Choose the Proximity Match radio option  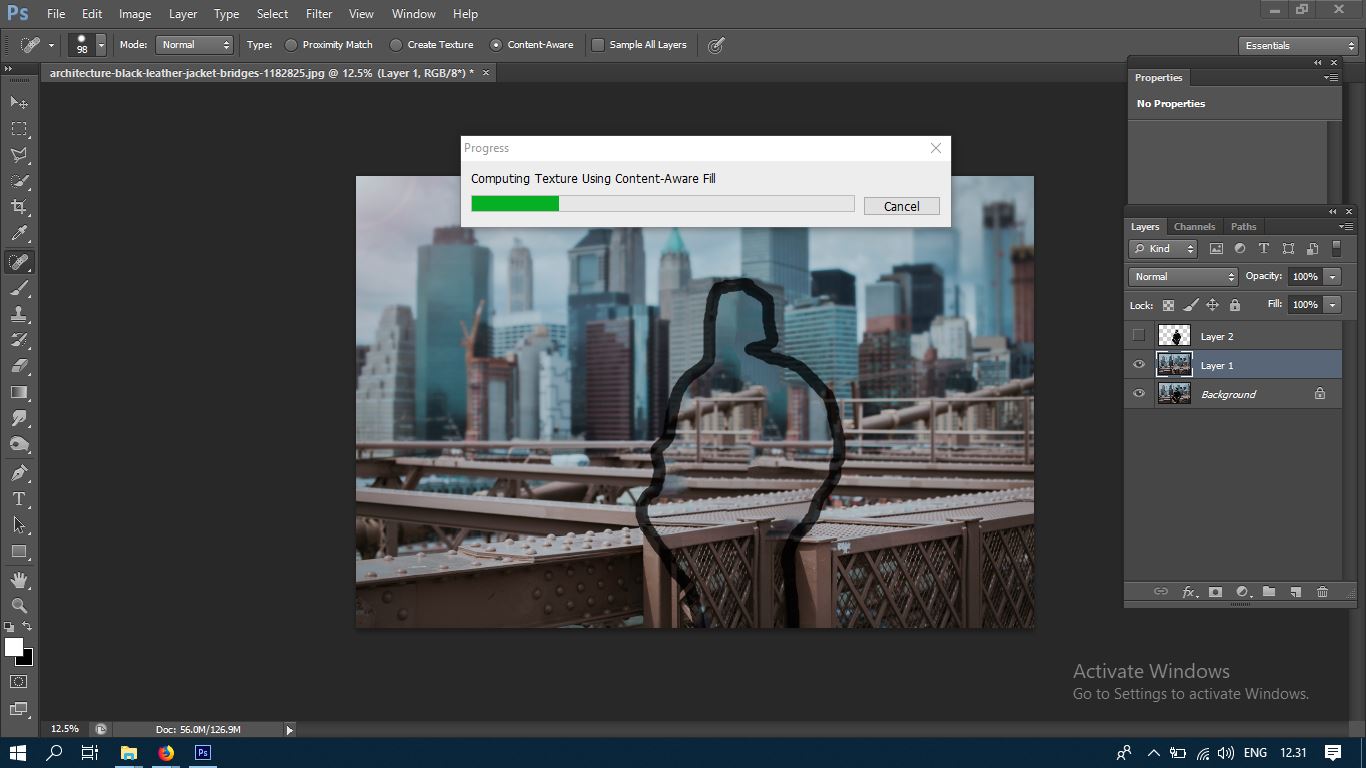coord(291,45)
